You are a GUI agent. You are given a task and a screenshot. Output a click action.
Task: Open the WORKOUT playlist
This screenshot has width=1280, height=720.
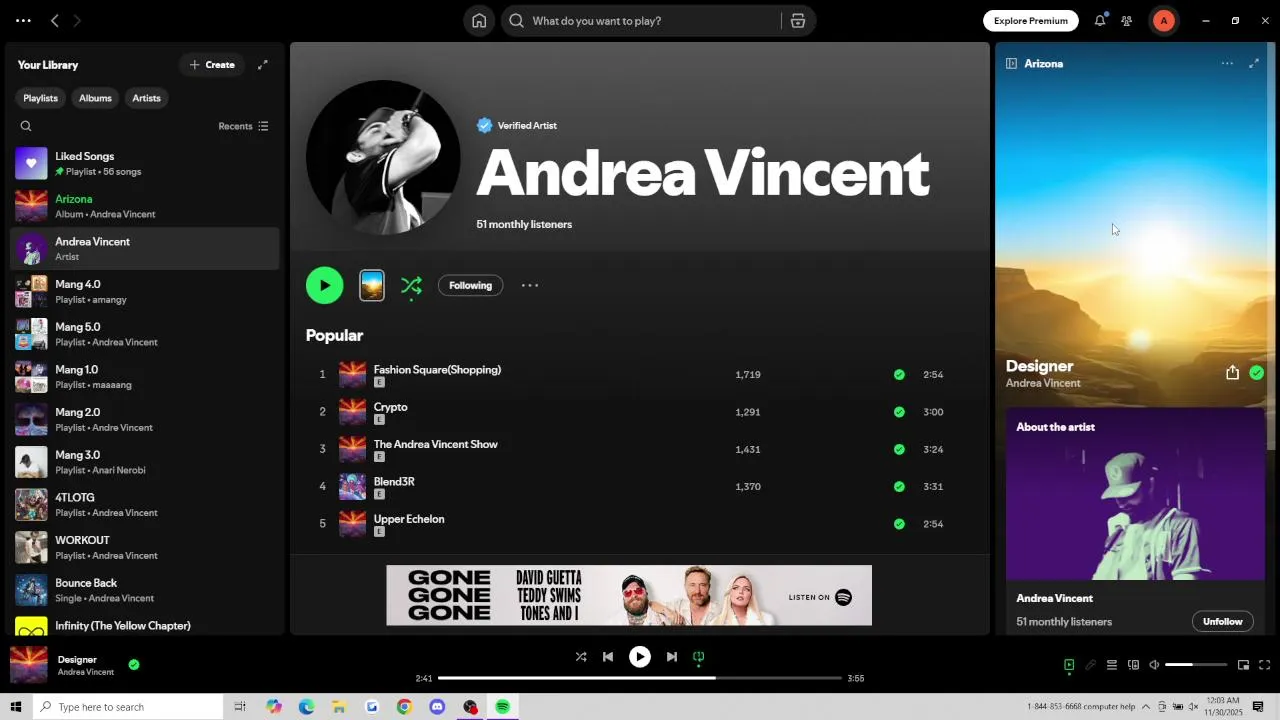pos(145,547)
